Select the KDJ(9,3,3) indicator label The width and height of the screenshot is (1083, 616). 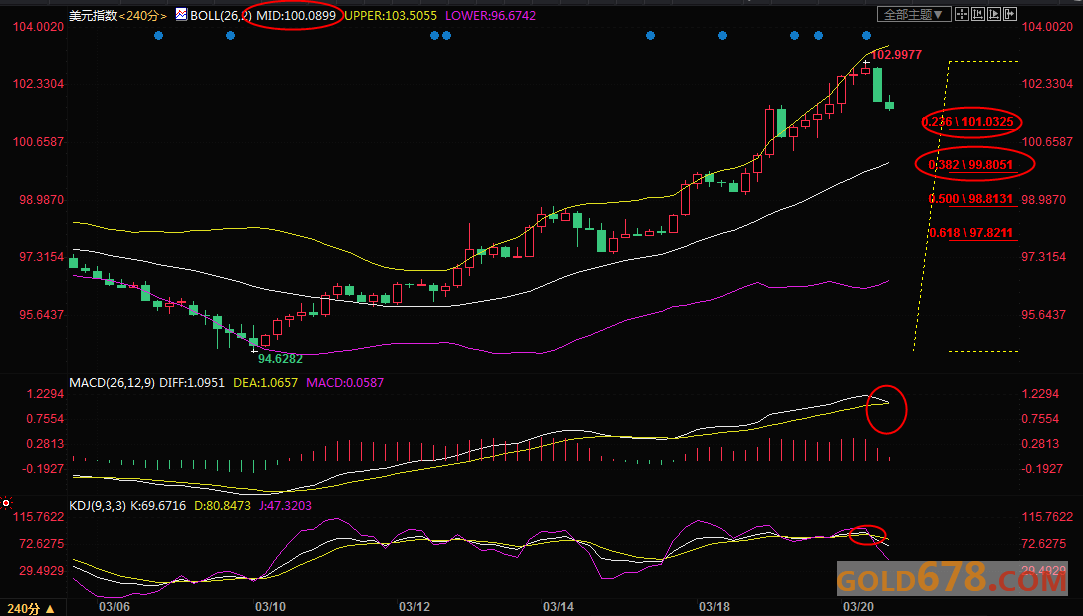pyautogui.click(x=97, y=506)
